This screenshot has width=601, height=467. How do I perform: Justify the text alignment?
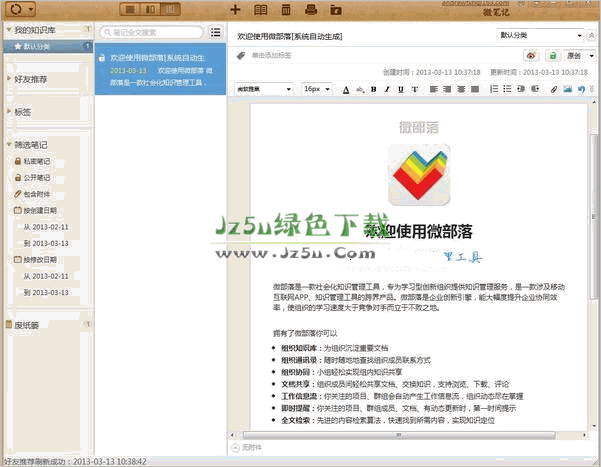pyautogui.click(x=475, y=89)
